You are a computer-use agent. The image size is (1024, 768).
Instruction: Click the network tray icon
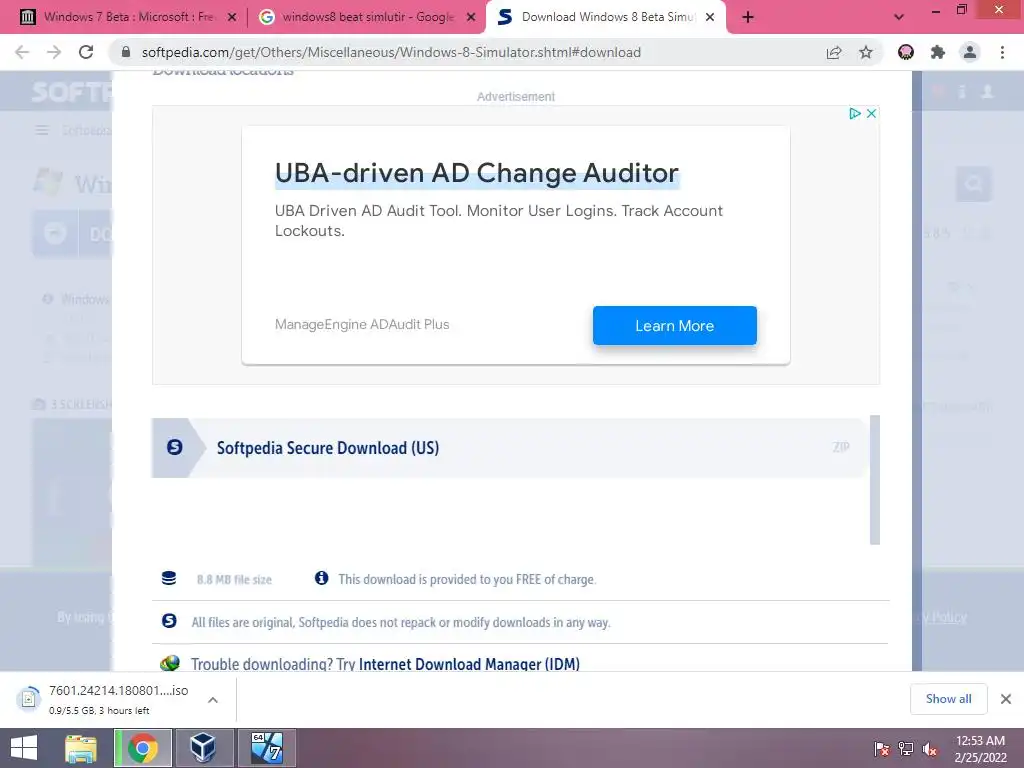coord(906,749)
